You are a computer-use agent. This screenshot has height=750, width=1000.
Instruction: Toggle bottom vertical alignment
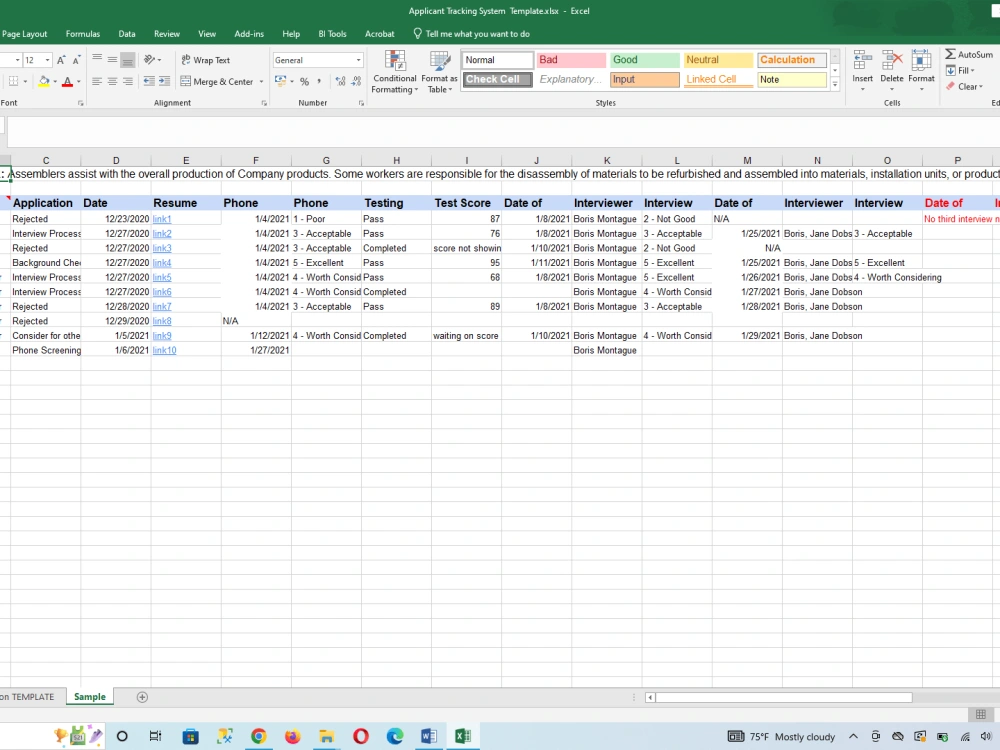click(x=128, y=60)
